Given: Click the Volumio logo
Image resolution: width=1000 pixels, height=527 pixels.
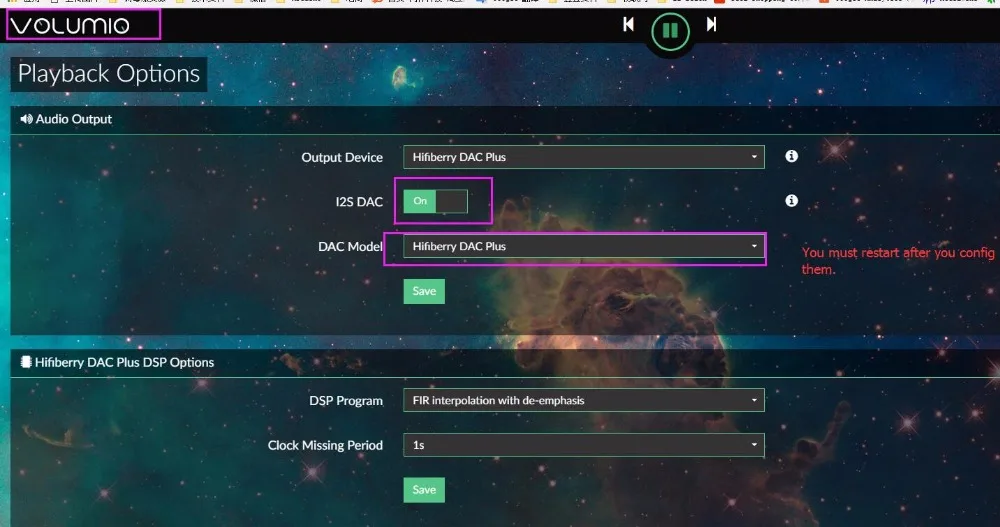Looking at the screenshot, I should point(70,26).
